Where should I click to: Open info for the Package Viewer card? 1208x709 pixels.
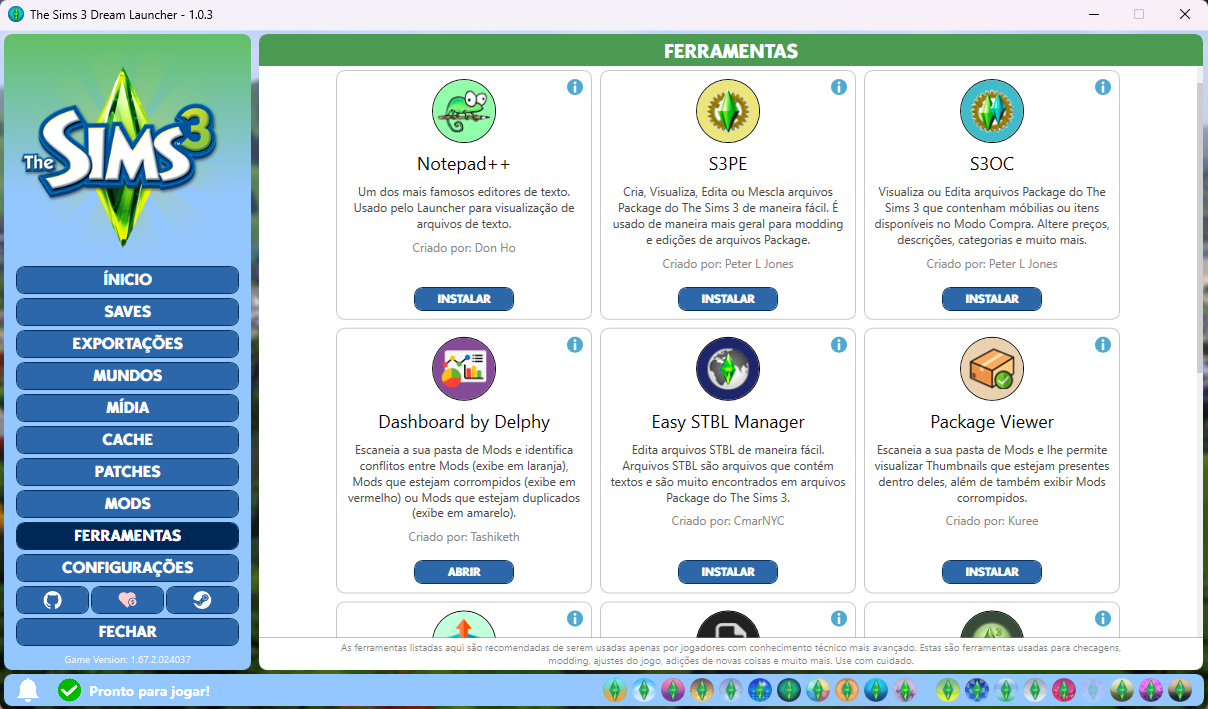pyautogui.click(x=1103, y=345)
